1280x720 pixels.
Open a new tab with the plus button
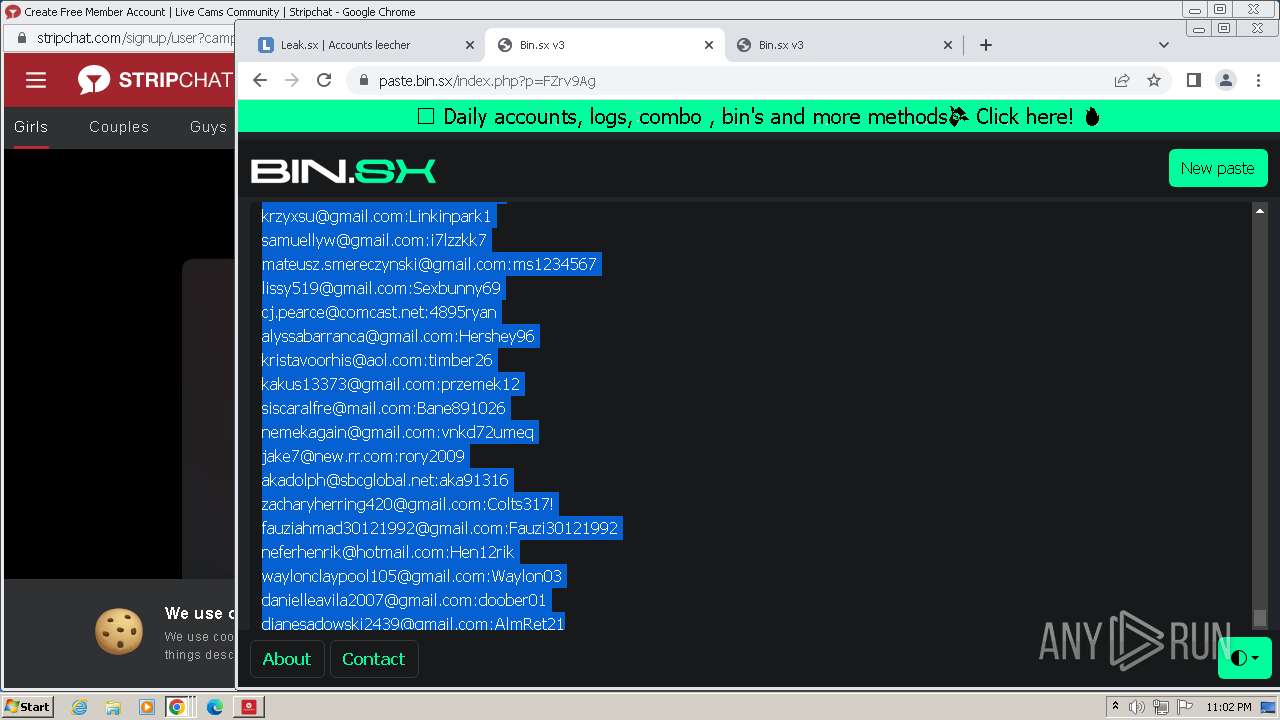pyautogui.click(x=986, y=45)
